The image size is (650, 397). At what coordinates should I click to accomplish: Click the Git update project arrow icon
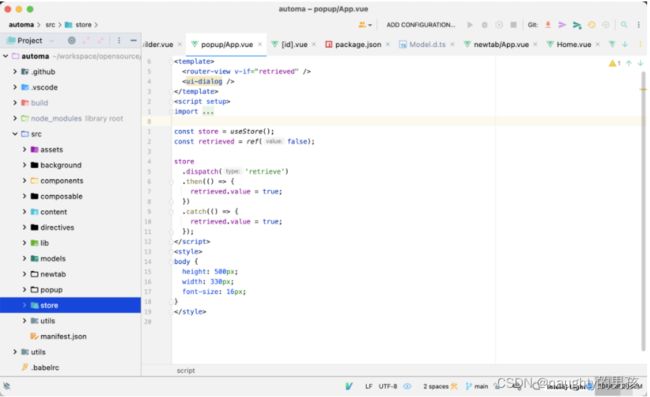(x=548, y=25)
